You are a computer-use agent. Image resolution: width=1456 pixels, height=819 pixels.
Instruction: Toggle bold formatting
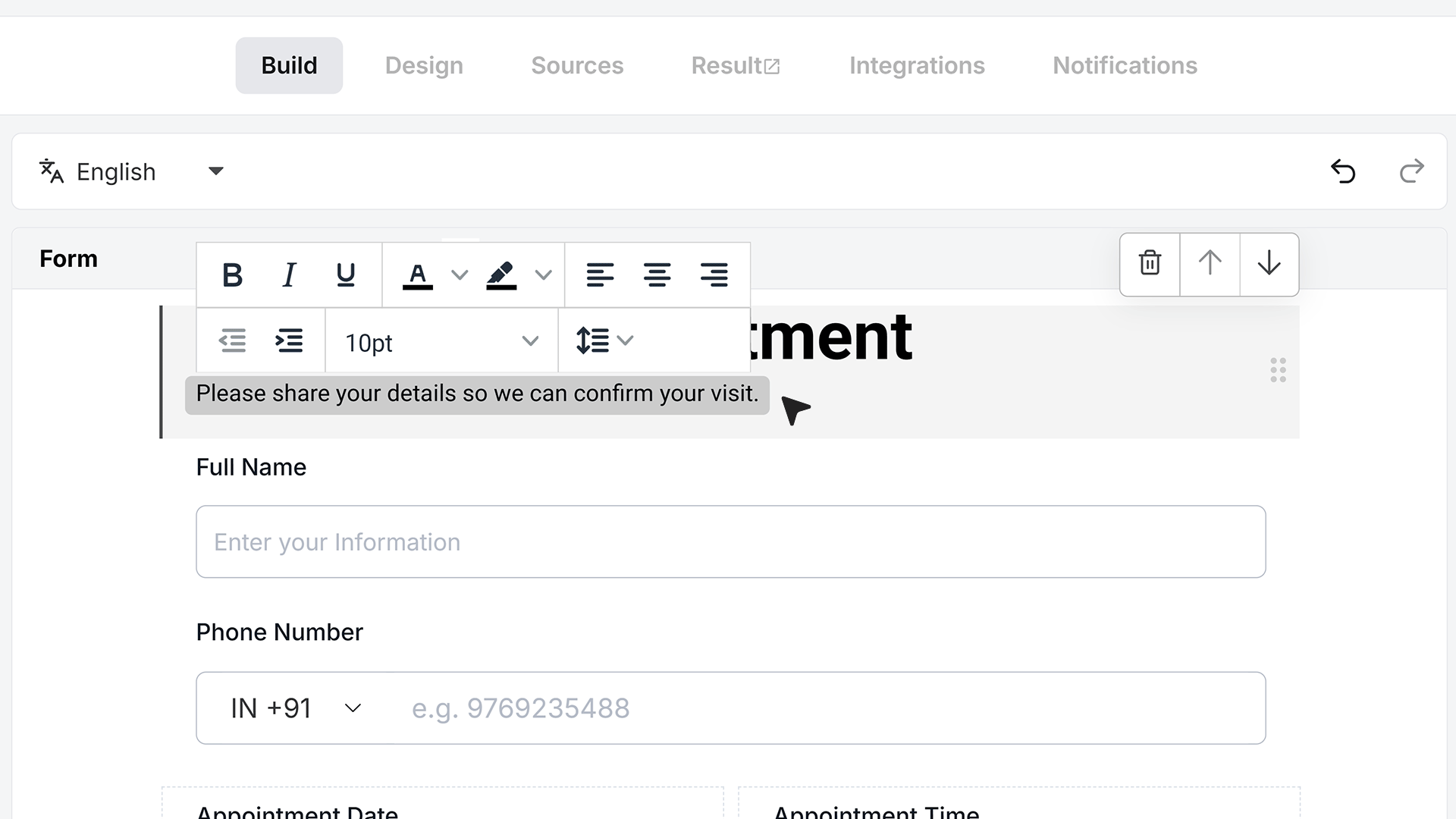point(232,275)
